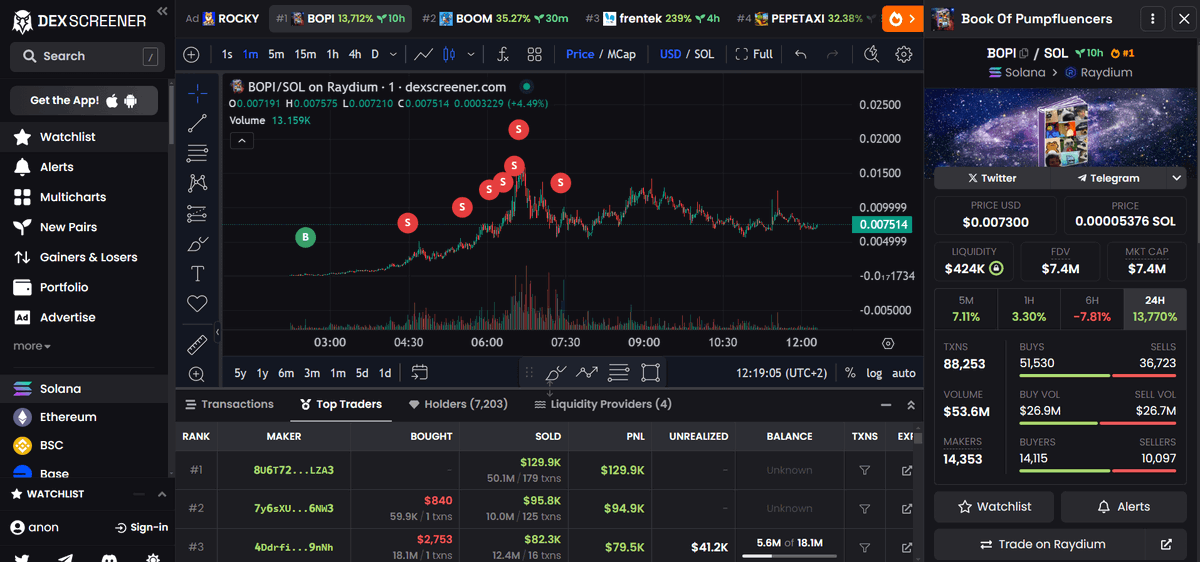Toggle chart display to MCap
Viewport: 1200px width, 562px height.
(621, 54)
